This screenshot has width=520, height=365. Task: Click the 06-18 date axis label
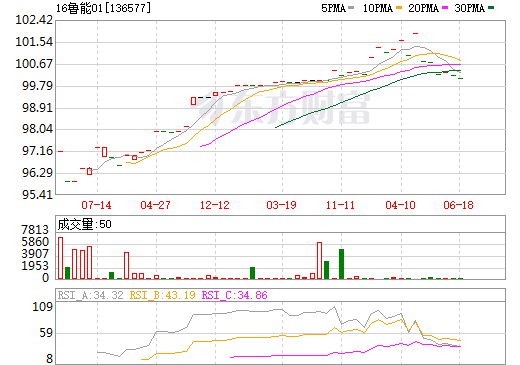[458, 205]
